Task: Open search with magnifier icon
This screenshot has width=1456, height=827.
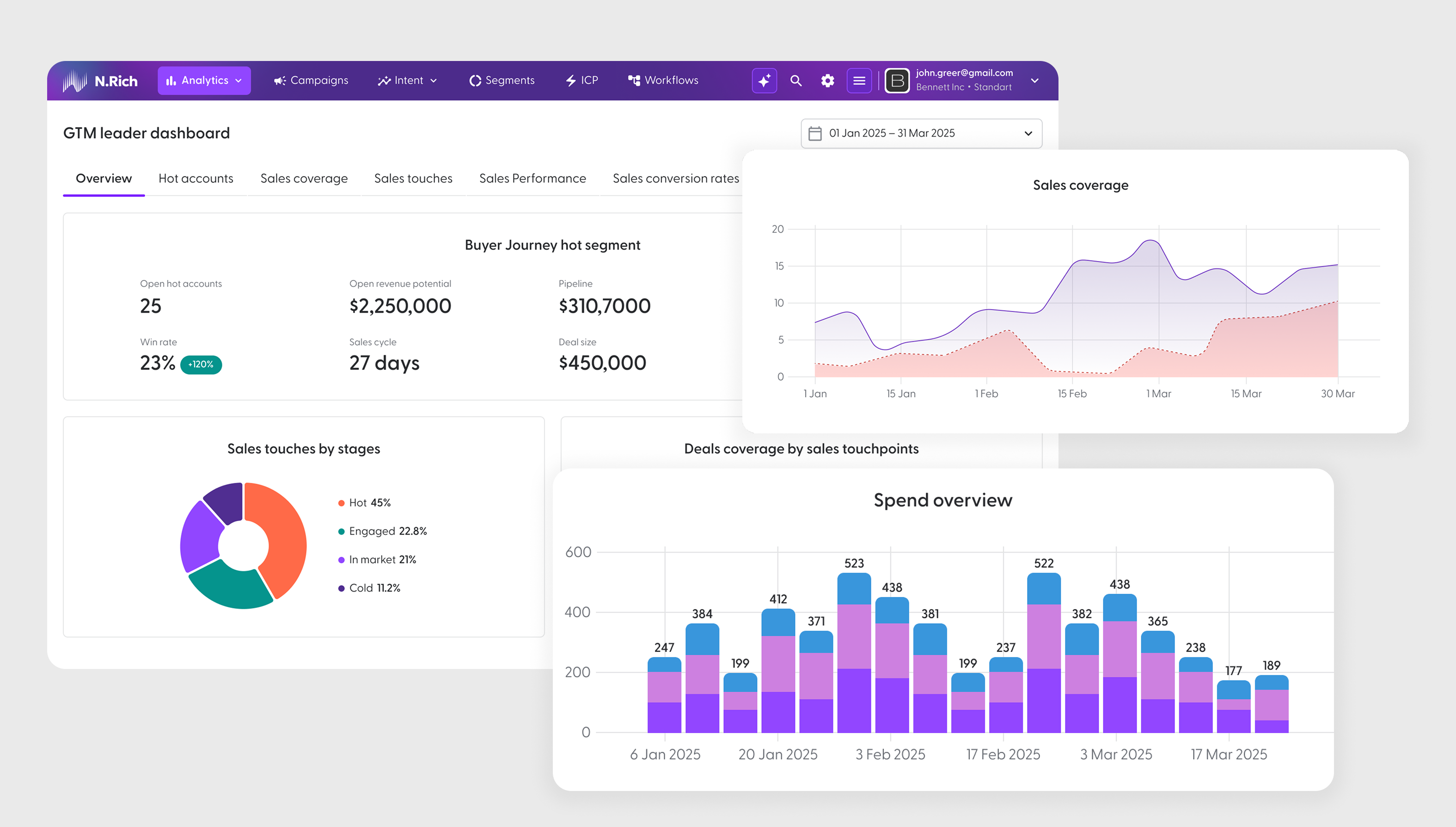Action: tap(796, 81)
